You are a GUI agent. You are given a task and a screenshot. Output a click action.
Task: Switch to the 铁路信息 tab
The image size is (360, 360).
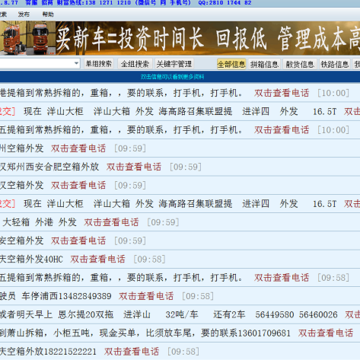[335, 64]
